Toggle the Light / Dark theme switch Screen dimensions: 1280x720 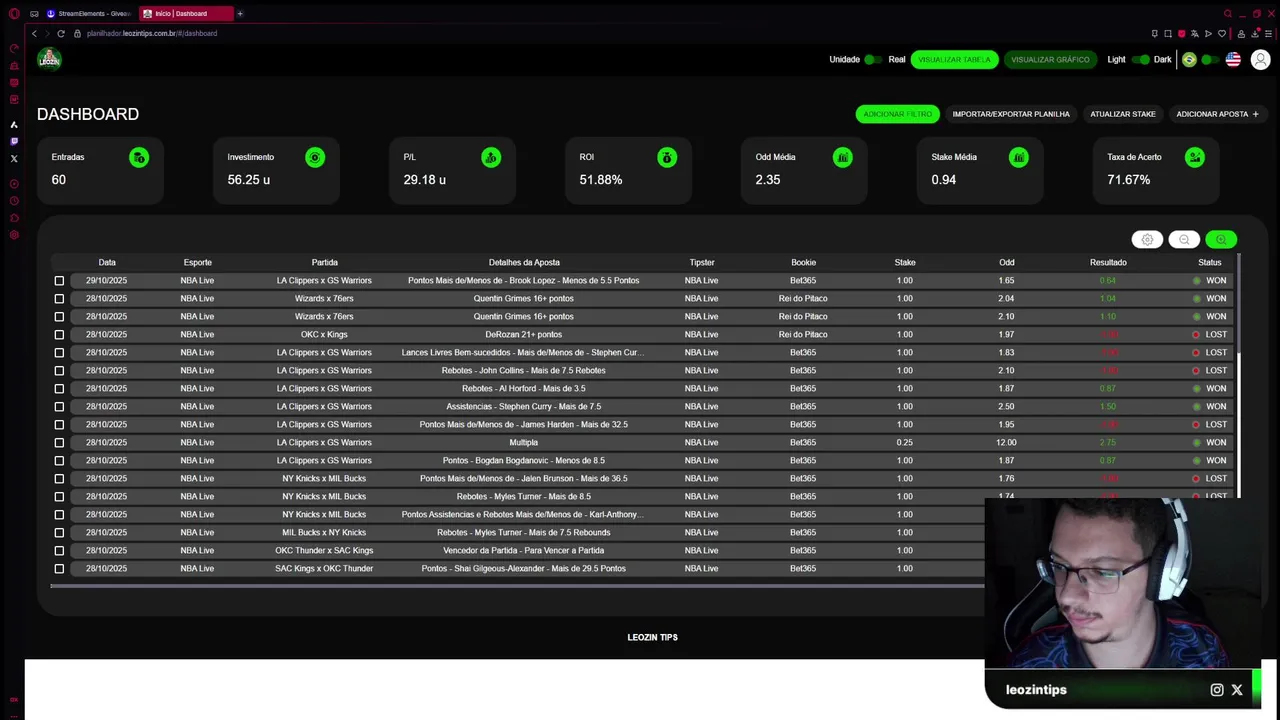tap(1140, 60)
